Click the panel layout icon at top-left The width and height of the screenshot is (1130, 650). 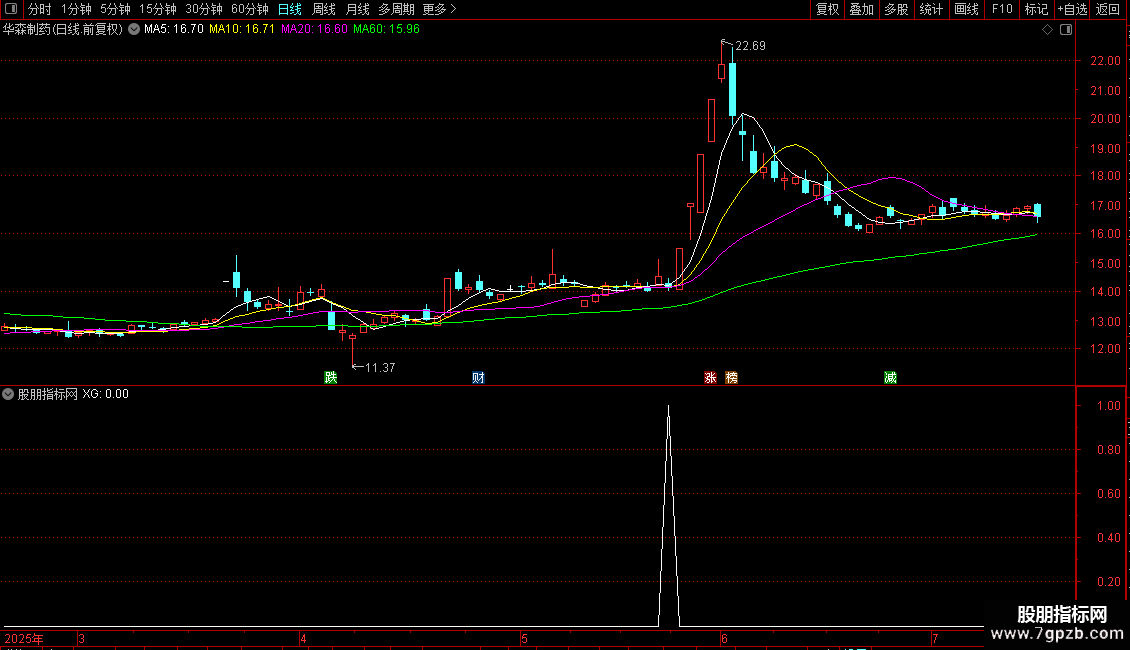(11, 9)
